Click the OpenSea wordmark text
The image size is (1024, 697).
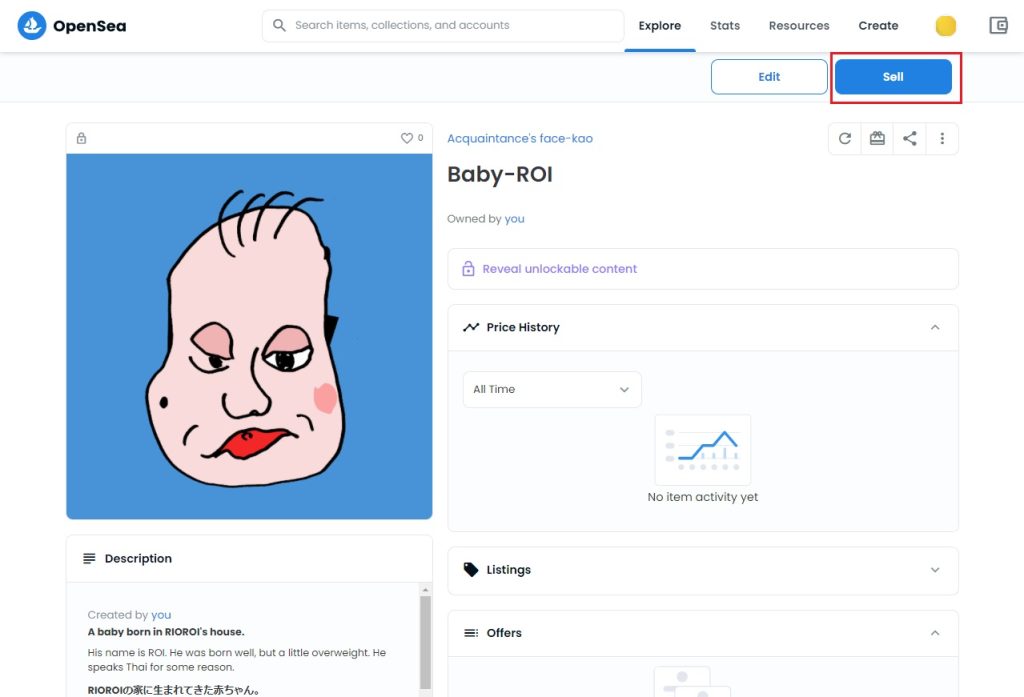(89, 26)
